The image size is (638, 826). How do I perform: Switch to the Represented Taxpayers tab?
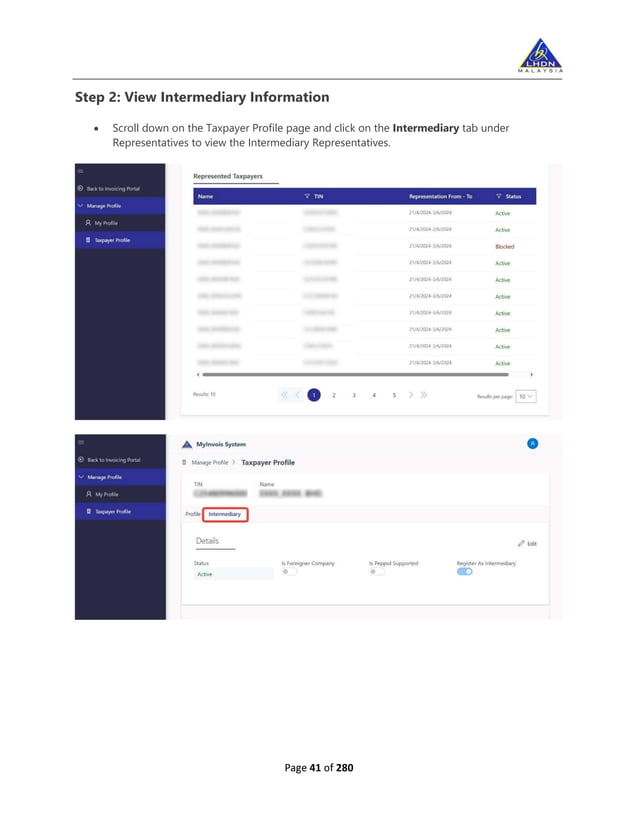click(x=228, y=176)
